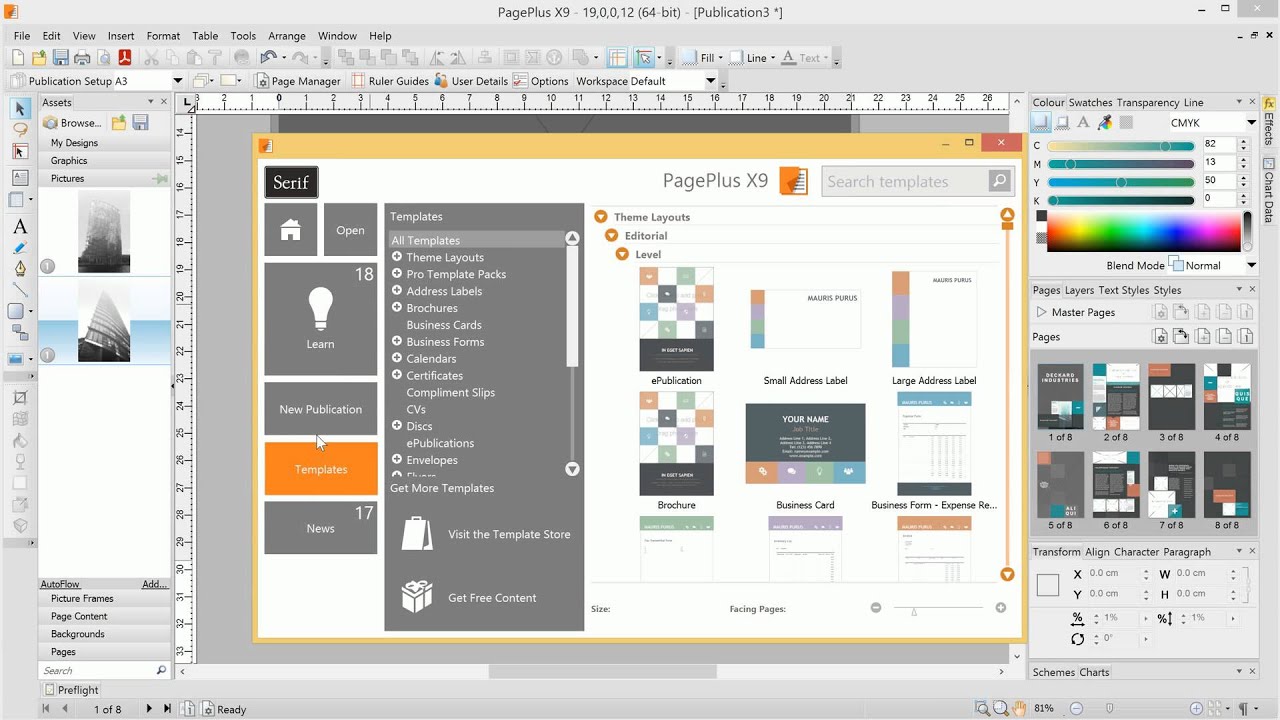Expand the Brochures category
The image size is (1280, 720).
coord(397,307)
